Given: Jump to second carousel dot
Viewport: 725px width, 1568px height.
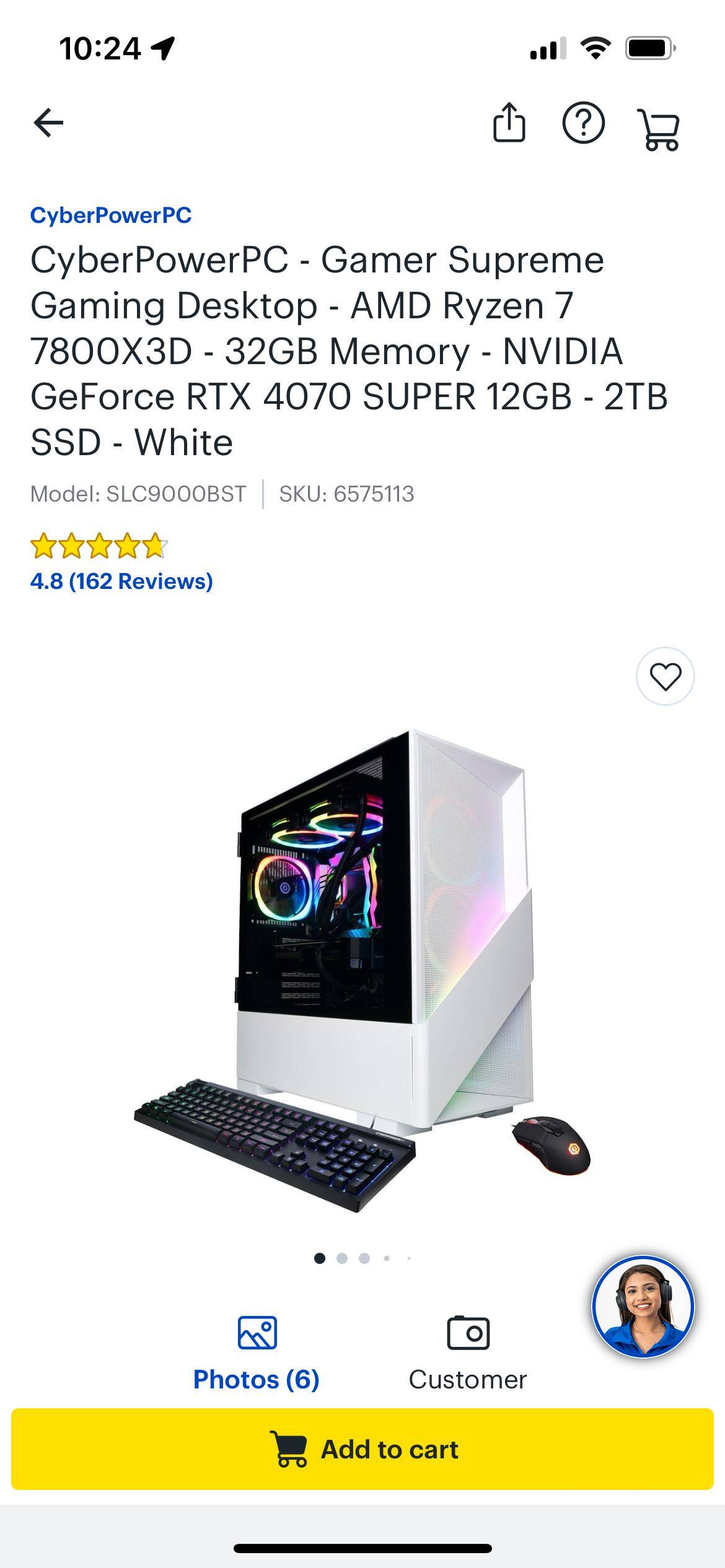Looking at the screenshot, I should (x=342, y=1258).
